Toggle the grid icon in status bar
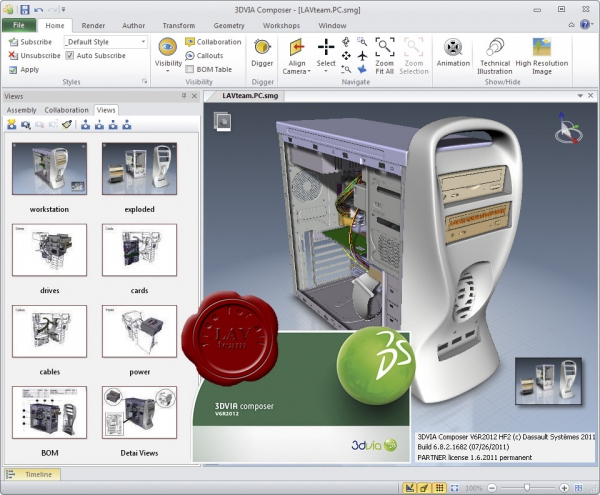Viewport: 600px width, 495px height. tap(439, 488)
